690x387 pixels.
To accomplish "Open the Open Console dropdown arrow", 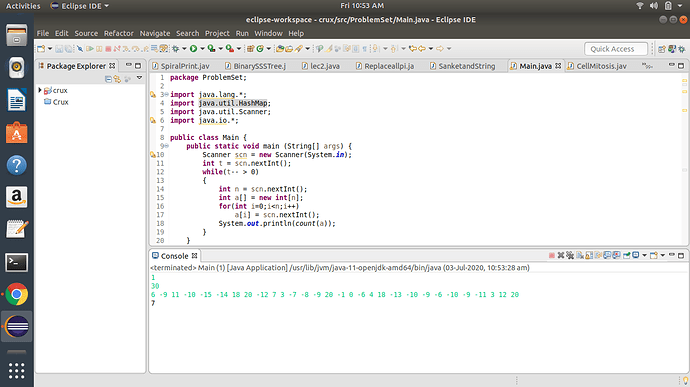I will click(x=662, y=255).
